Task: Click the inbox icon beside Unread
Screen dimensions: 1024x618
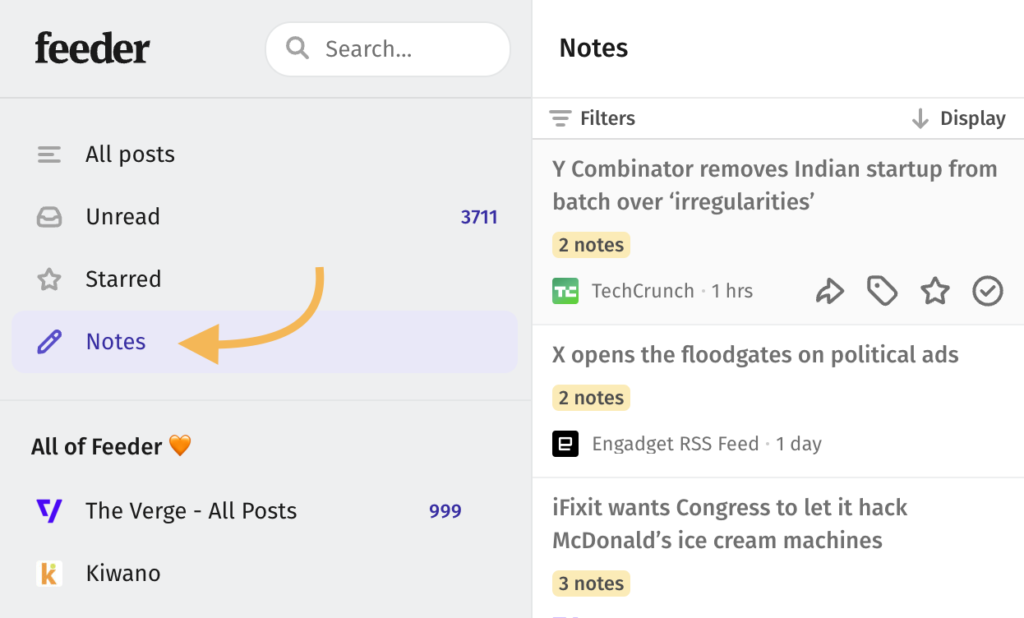Action: [x=49, y=217]
